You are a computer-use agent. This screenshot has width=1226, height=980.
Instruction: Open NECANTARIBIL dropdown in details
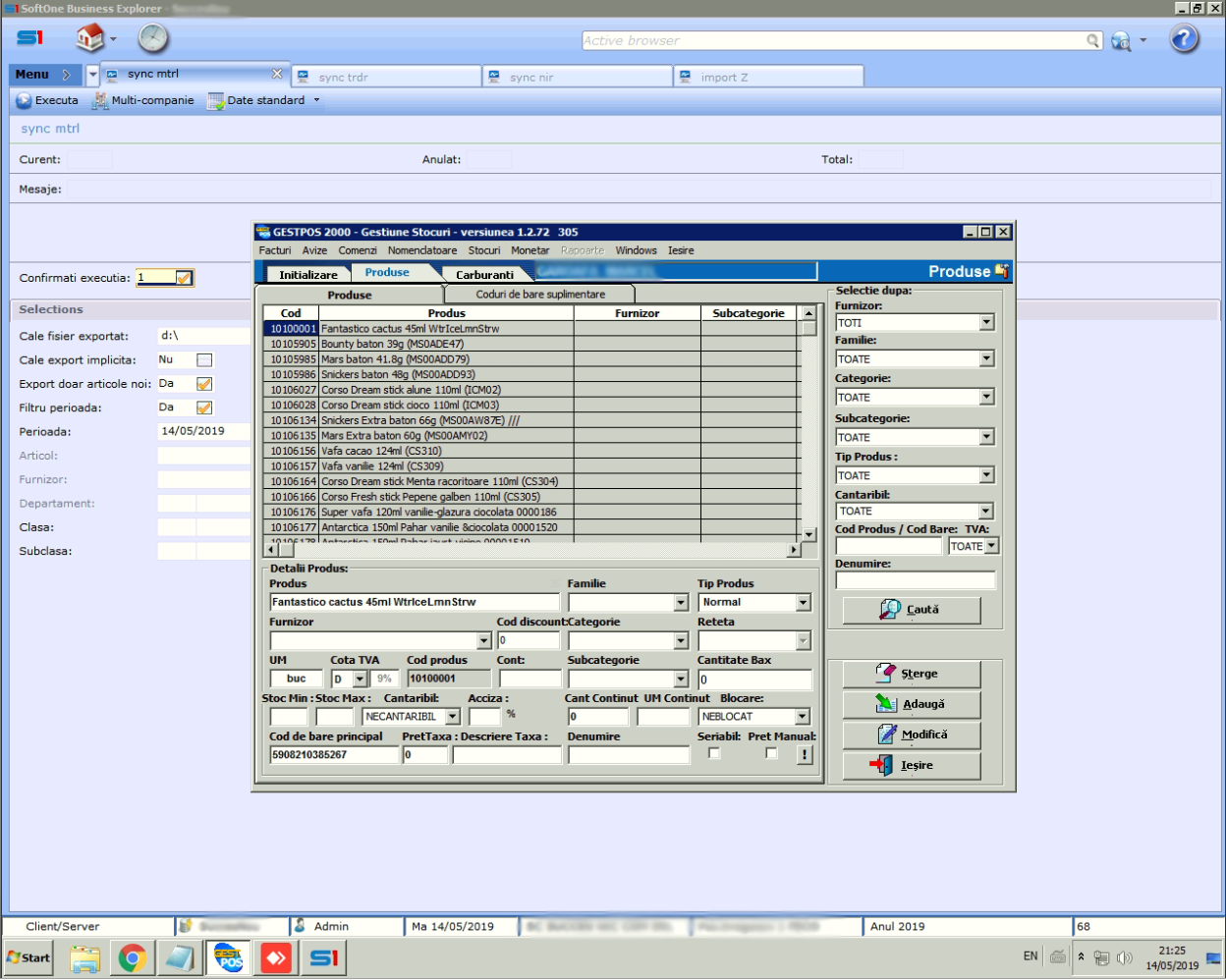pos(453,717)
